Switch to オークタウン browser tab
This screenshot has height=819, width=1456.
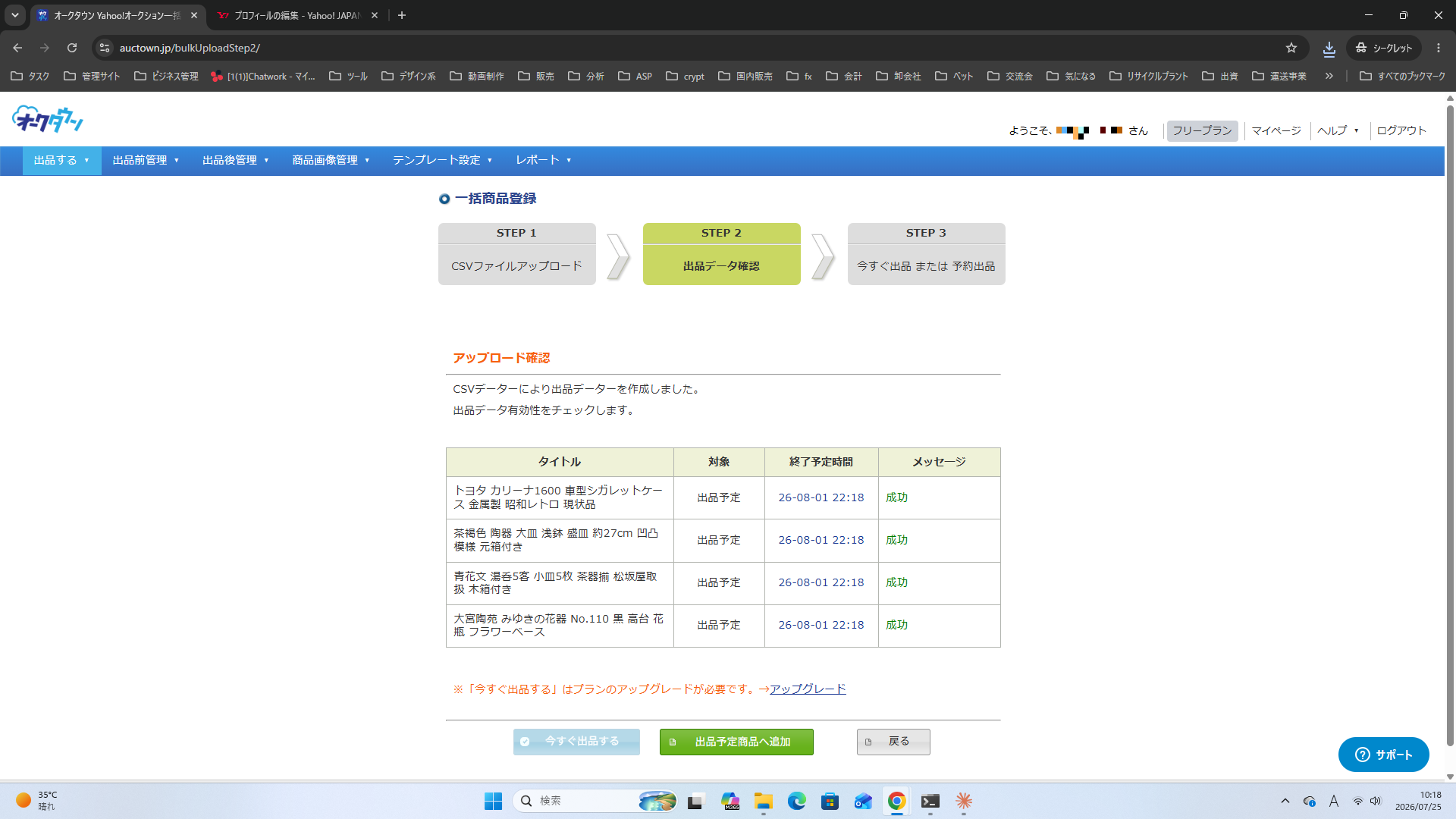(x=118, y=15)
